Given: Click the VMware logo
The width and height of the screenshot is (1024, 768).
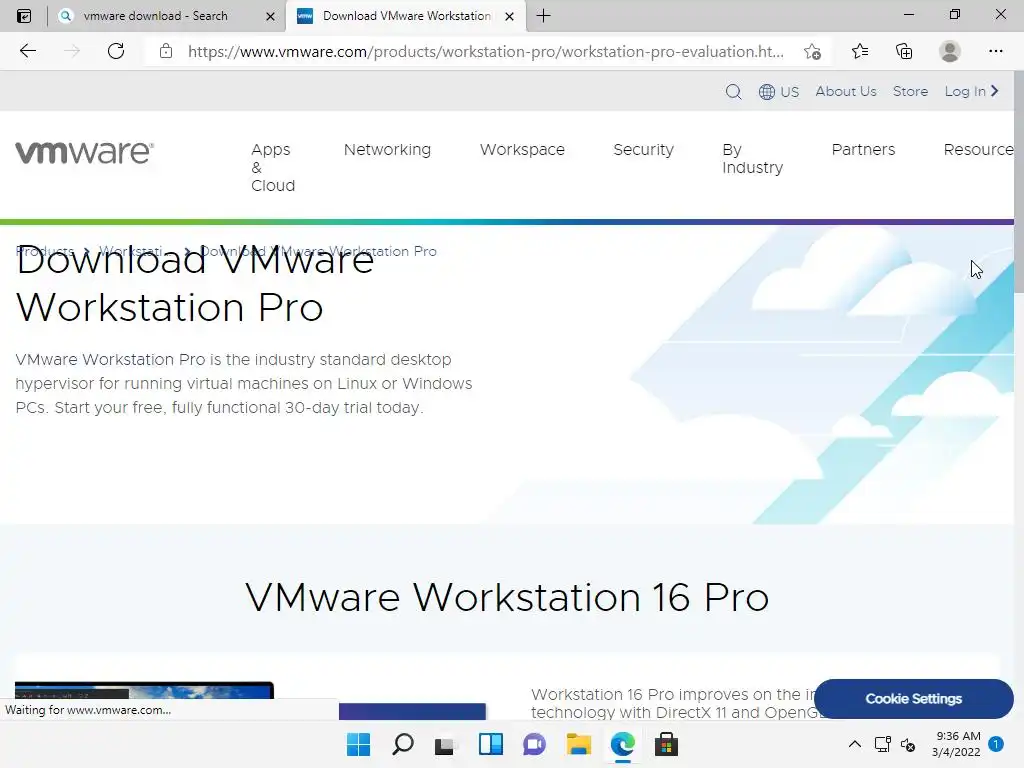Looking at the screenshot, I should pyautogui.click(x=84, y=152).
